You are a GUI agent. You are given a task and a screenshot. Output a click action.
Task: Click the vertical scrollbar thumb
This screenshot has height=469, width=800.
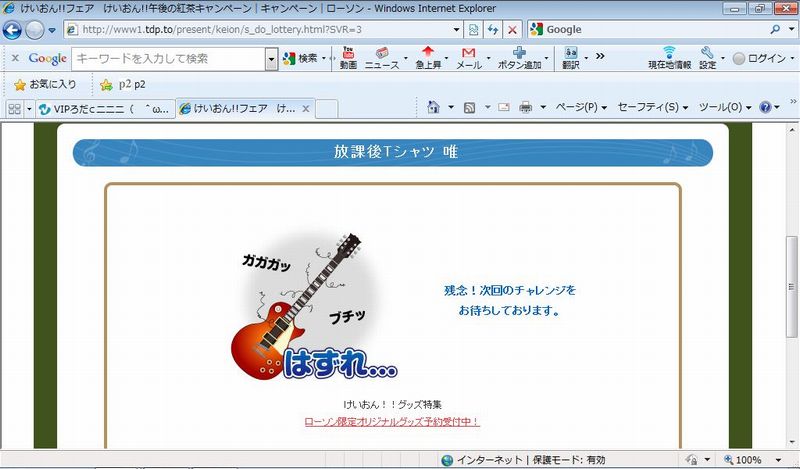791,286
